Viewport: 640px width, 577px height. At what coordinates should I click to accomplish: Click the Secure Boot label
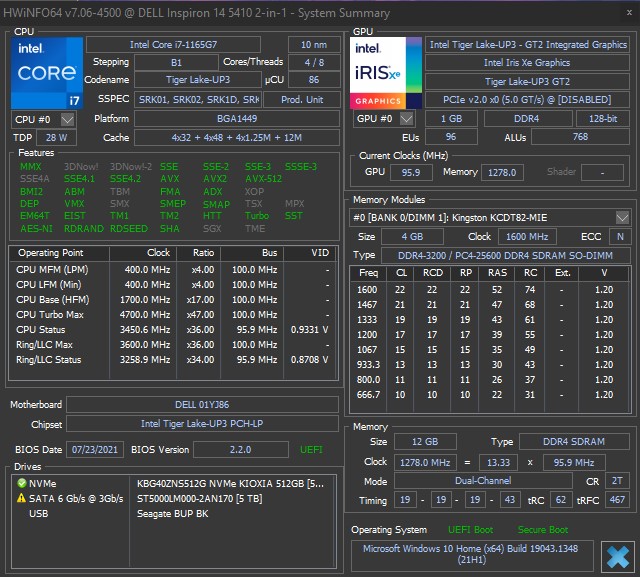point(542,529)
